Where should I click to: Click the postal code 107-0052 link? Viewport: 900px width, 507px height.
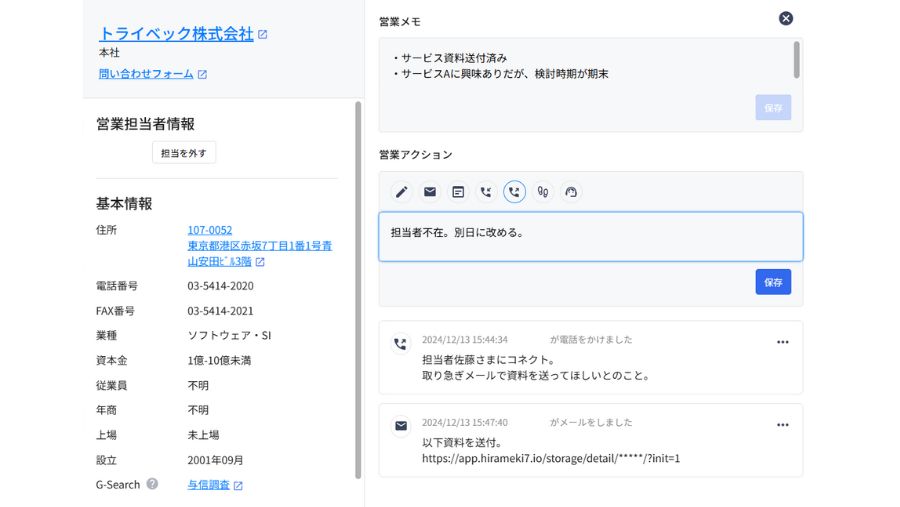[210, 230]
